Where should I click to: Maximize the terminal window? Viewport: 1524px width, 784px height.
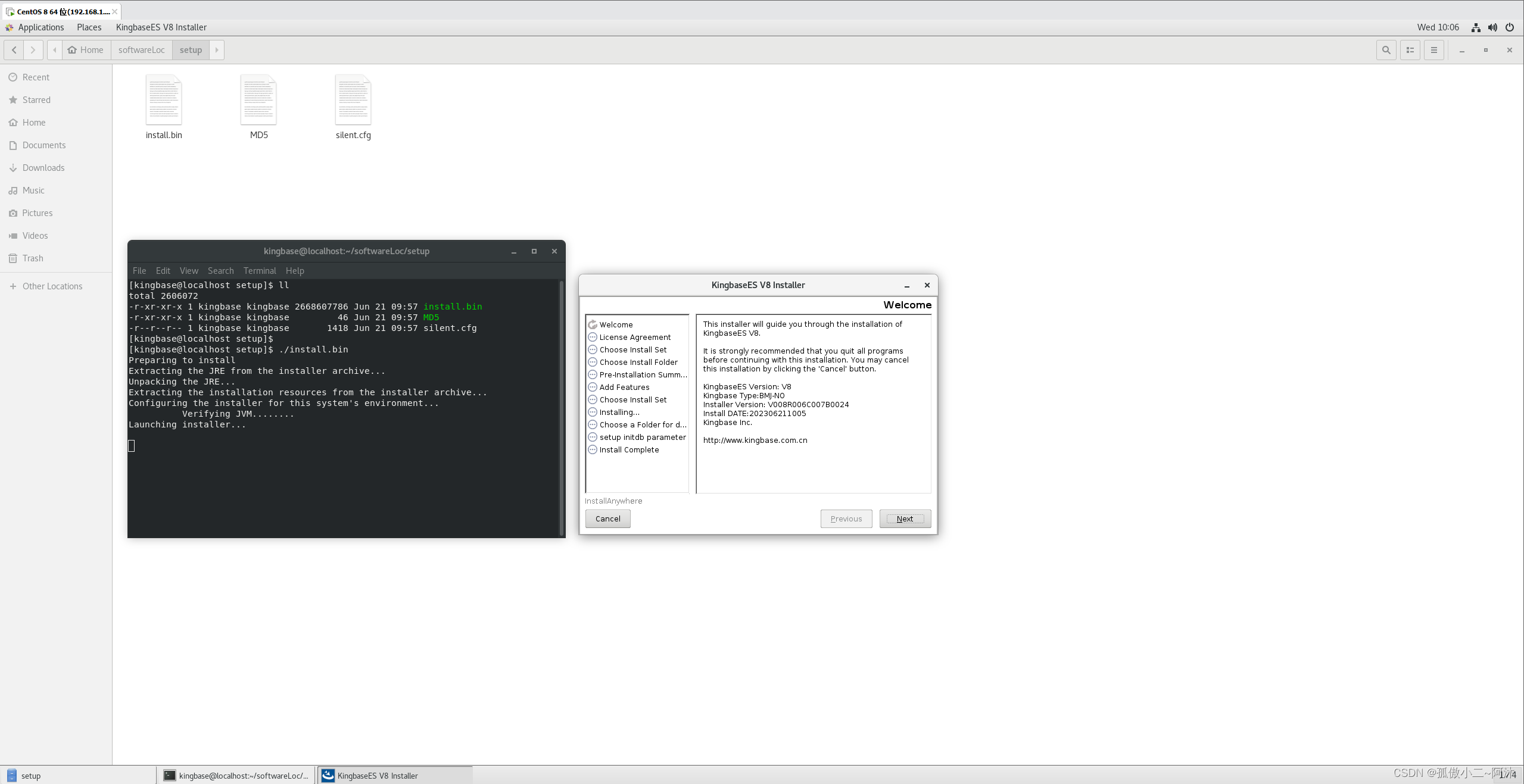click(x=534, y=251)
